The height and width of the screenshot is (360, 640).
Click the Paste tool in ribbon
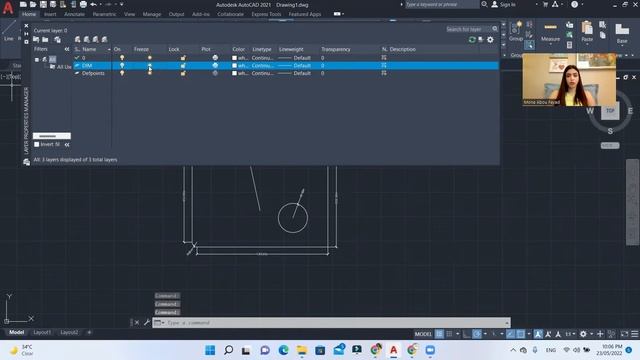pyautogui.click(x=587, y=32)
